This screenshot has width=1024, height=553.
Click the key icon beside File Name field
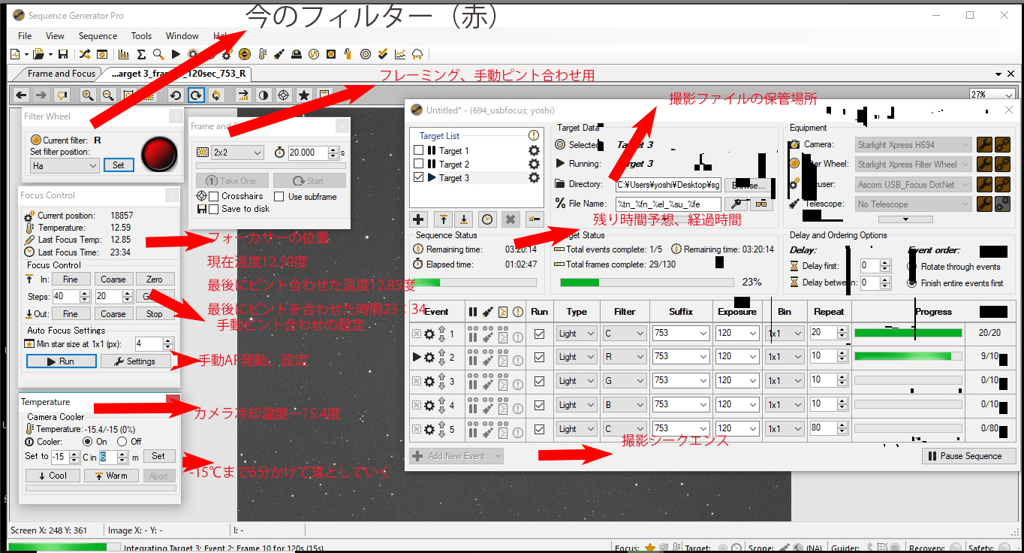[x=737, y=204]
